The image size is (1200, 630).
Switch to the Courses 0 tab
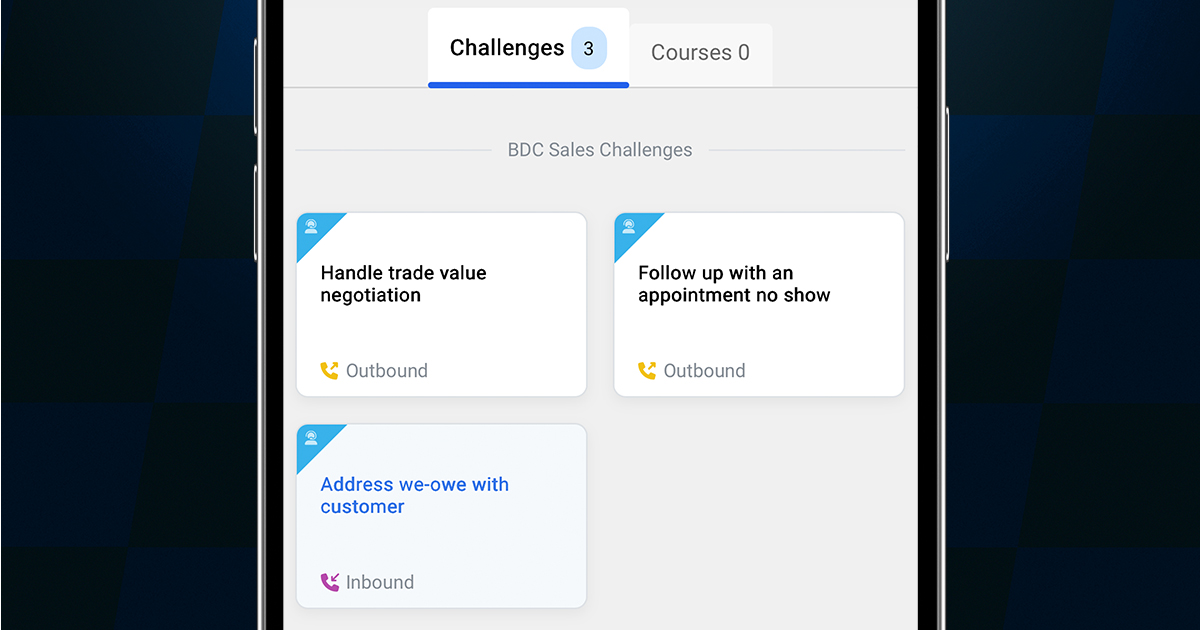click(700, 53)
